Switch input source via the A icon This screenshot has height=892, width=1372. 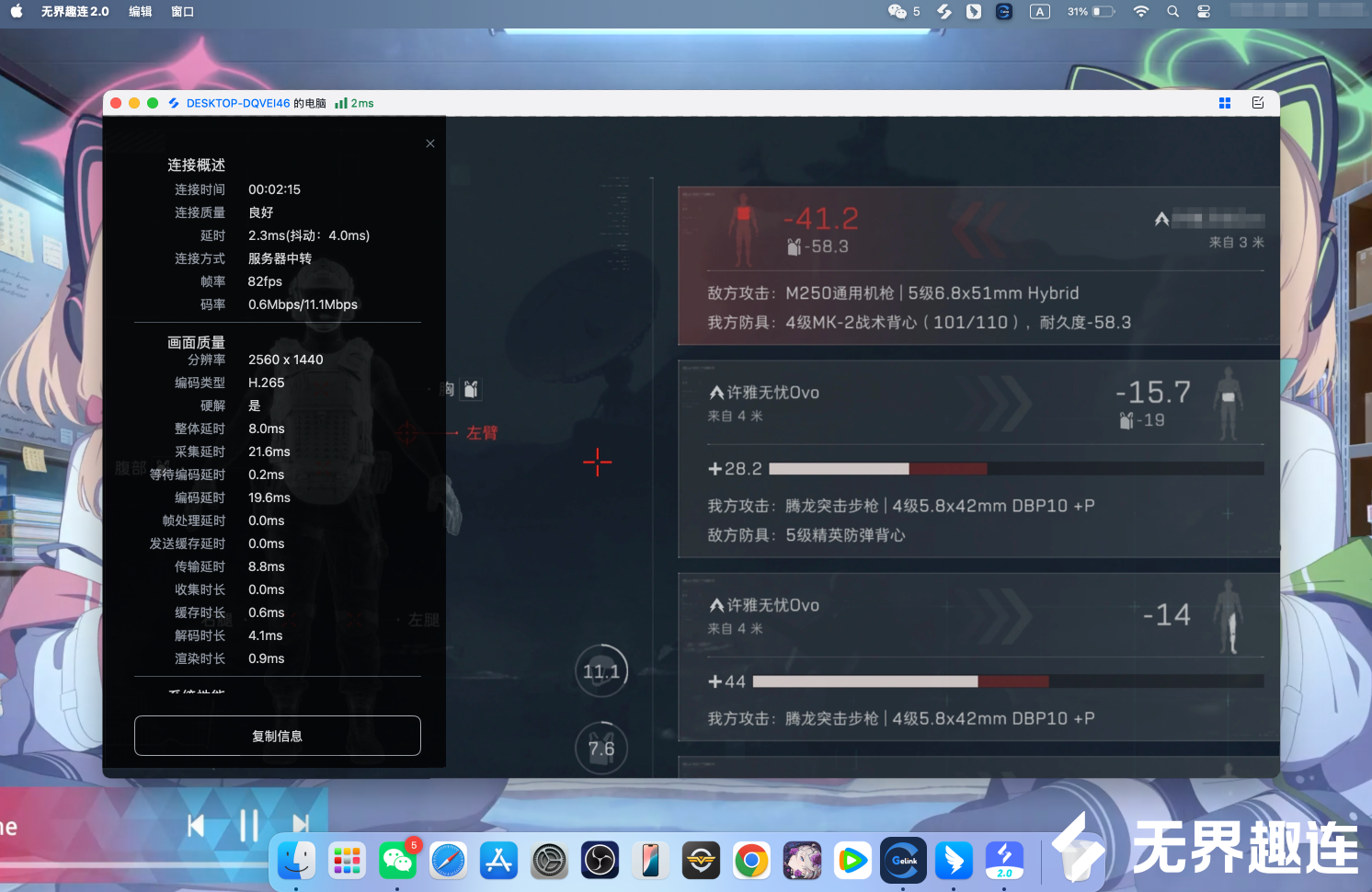click(1040, 12)
